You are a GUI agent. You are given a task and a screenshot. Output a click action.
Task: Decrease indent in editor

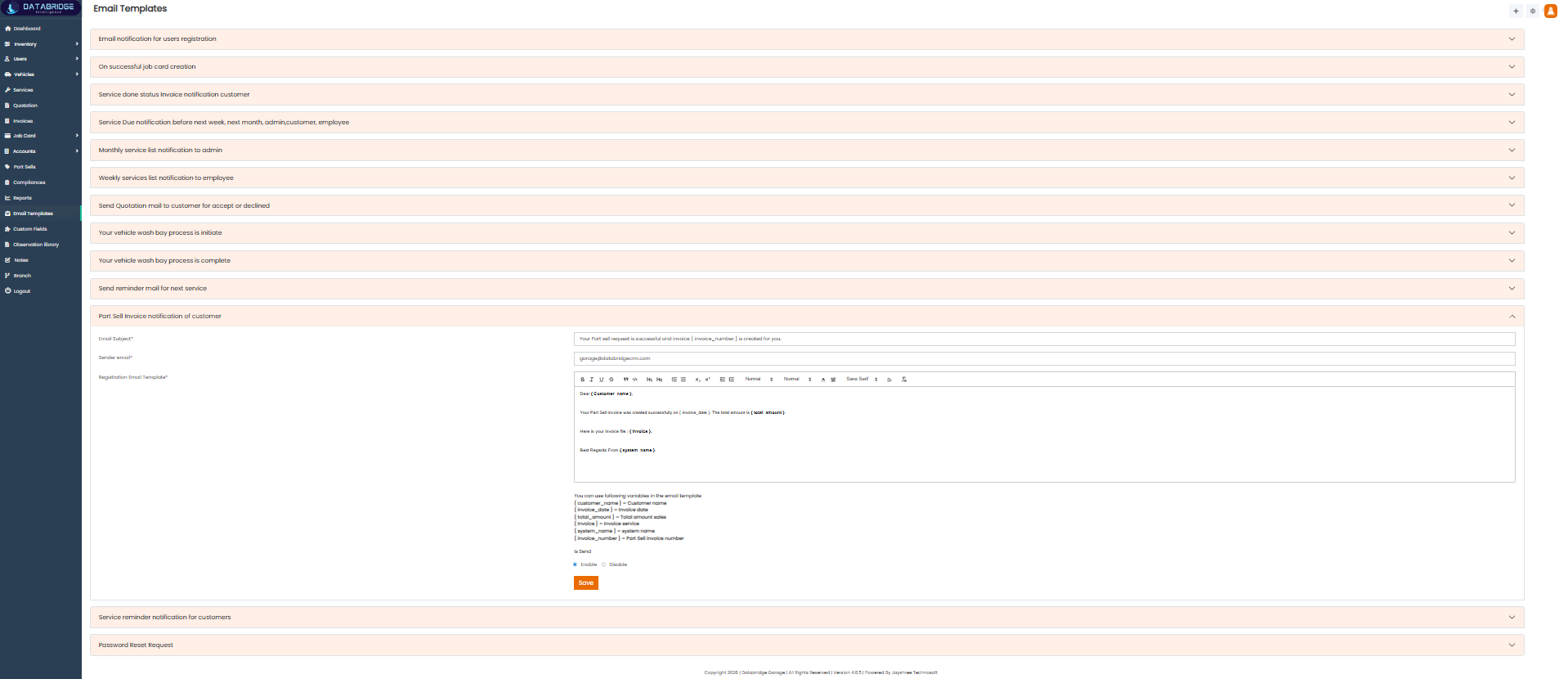(x=722, y=380)
